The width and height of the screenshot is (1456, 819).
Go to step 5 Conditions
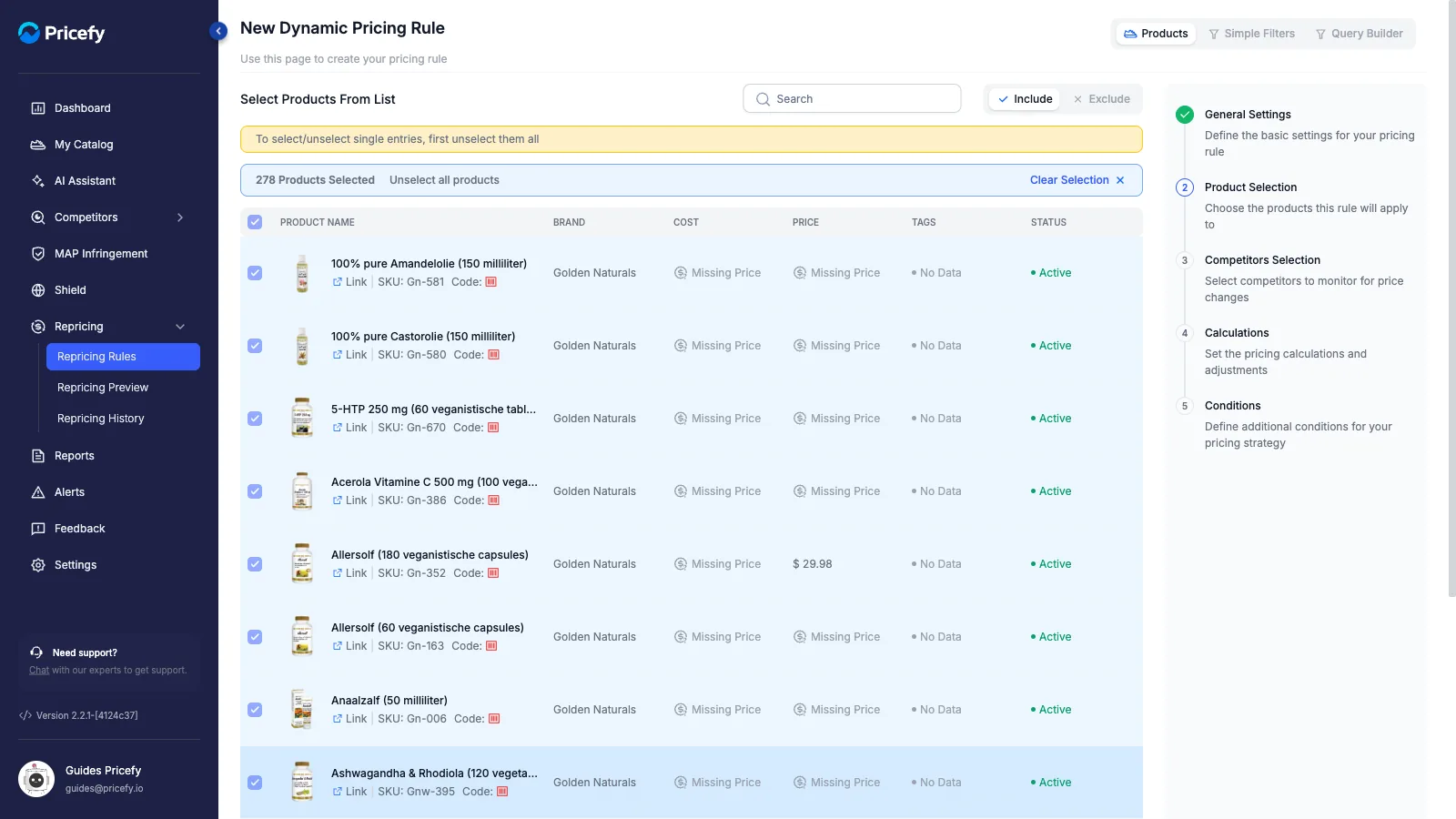point(1233,406)
